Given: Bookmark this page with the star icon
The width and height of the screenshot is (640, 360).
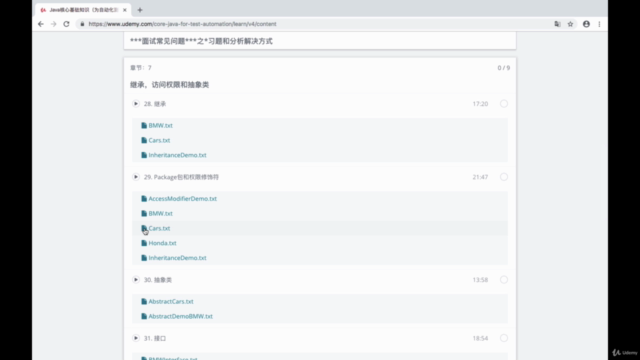Looking at the screenshot, I should pos(570,24).
